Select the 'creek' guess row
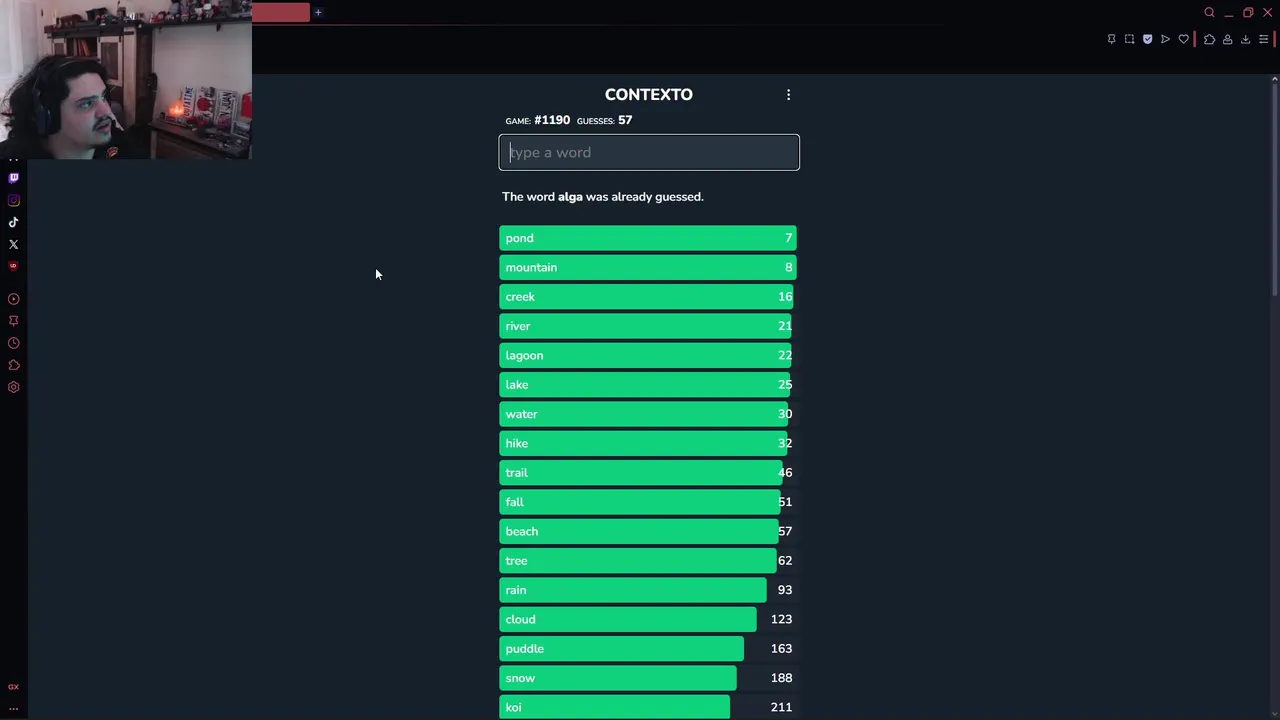The image size is (1280, 720). tap(648, 297)
